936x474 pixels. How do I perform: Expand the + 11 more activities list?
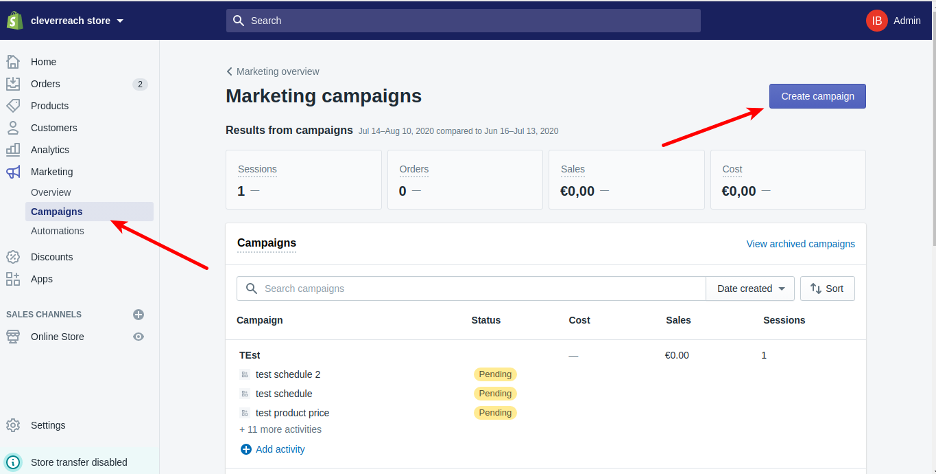pyautogui.click(x=280, y=430)
